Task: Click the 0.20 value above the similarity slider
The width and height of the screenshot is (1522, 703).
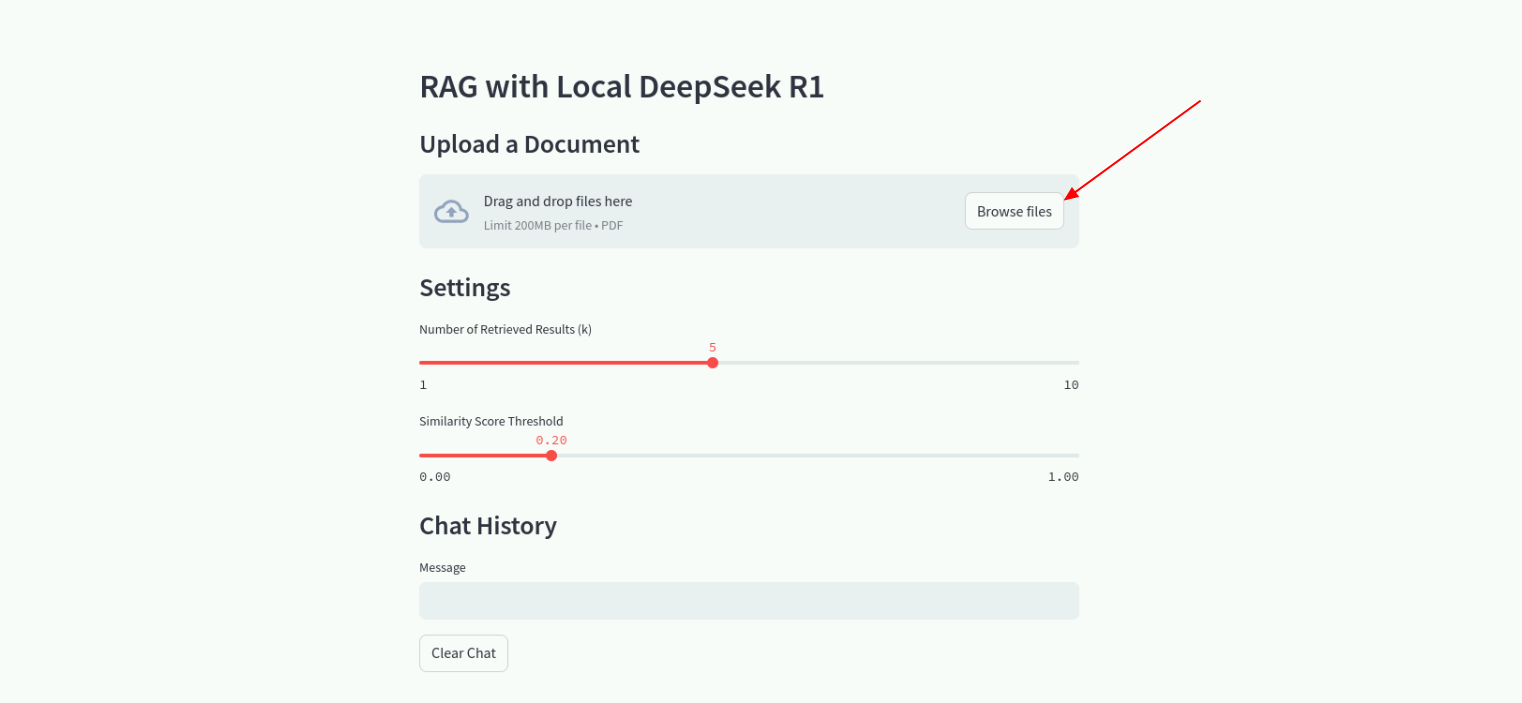Action: [x=551, y=440]
